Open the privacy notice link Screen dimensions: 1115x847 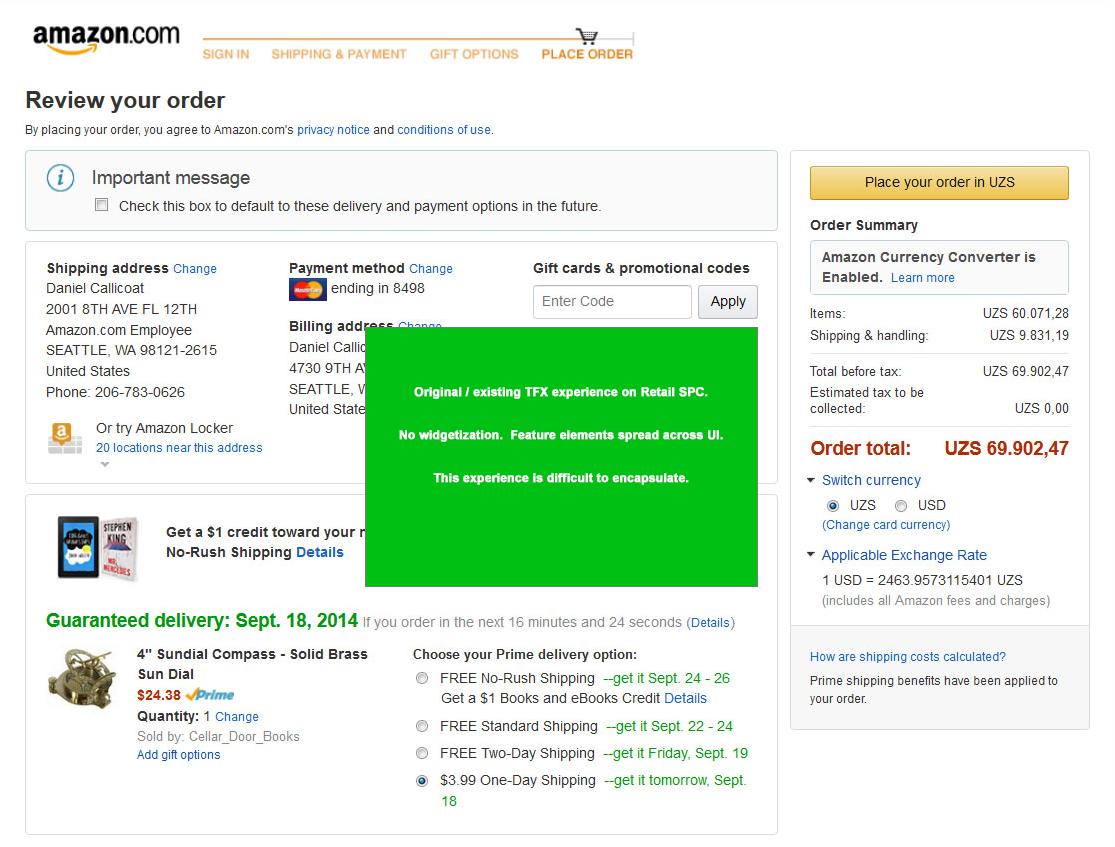pyautogui.click(x=334, y=130)
